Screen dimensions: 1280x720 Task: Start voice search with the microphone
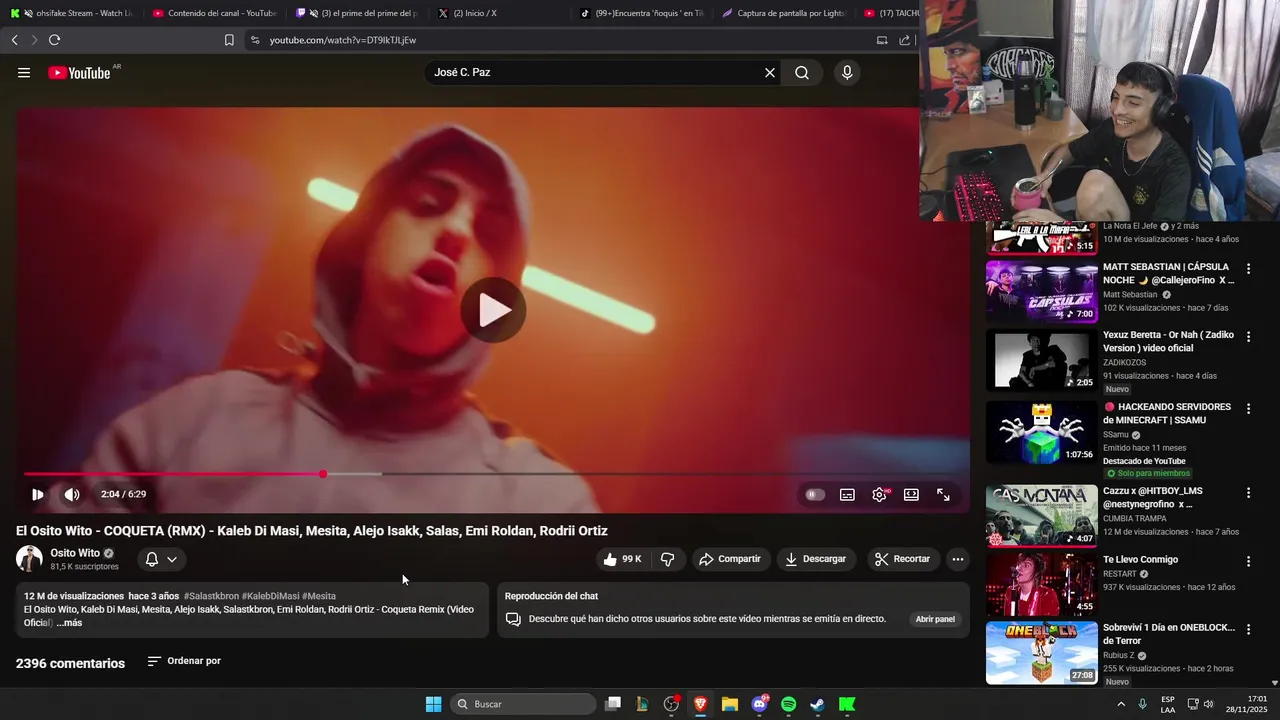pos(847,72)
